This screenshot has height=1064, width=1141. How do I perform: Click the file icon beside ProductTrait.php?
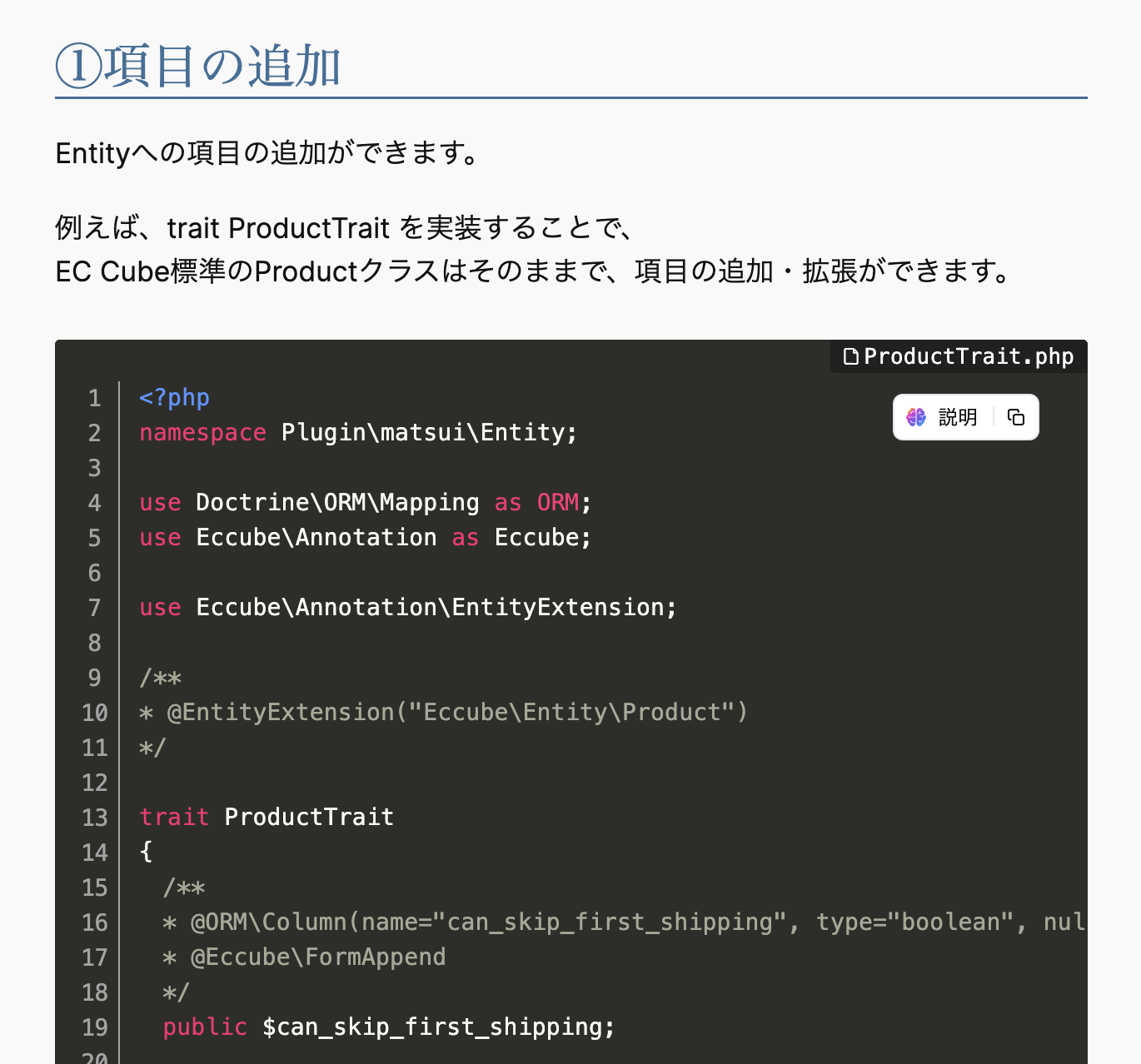click(x=850, y=356)
